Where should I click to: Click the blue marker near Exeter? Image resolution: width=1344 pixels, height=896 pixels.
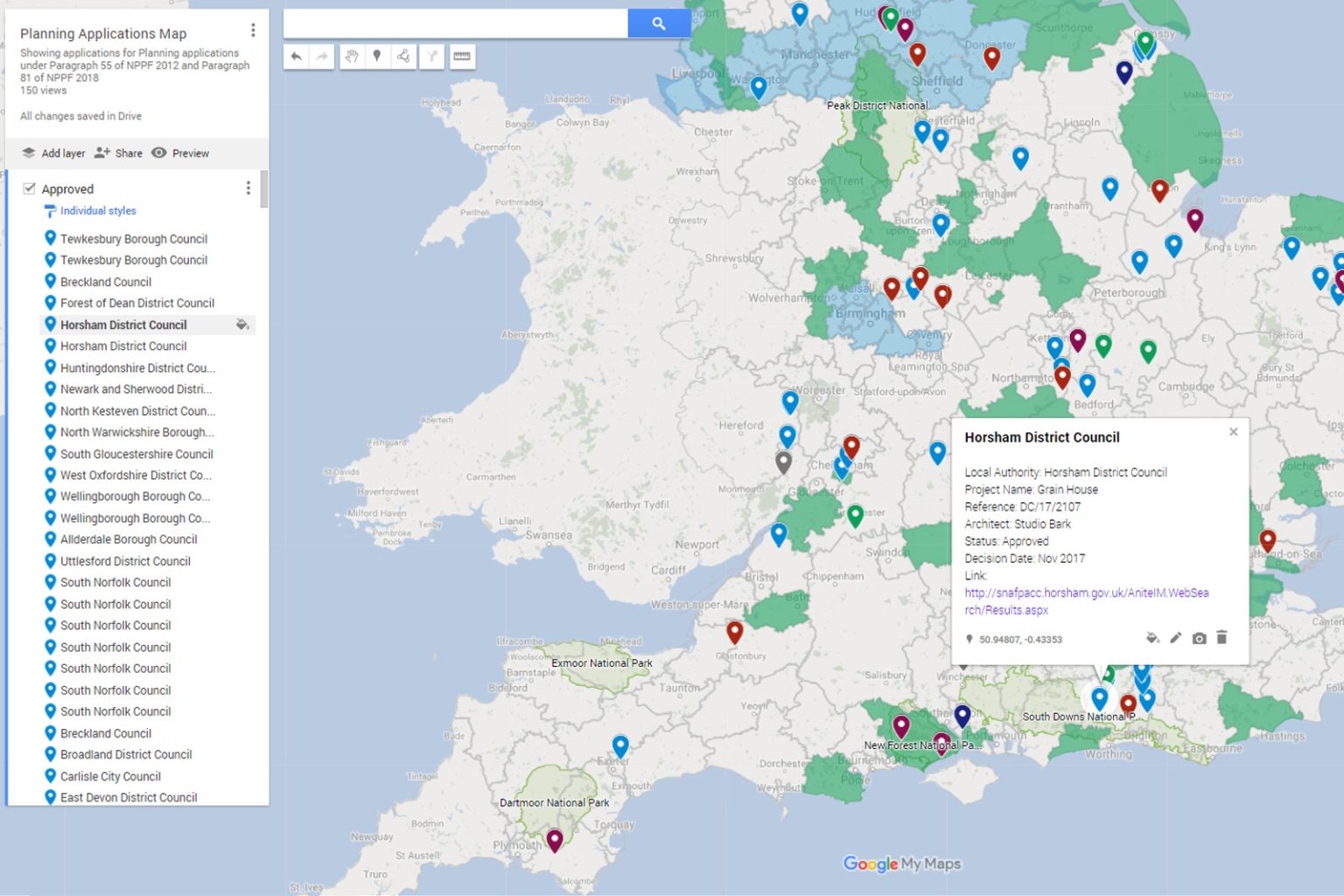[620, 745]
